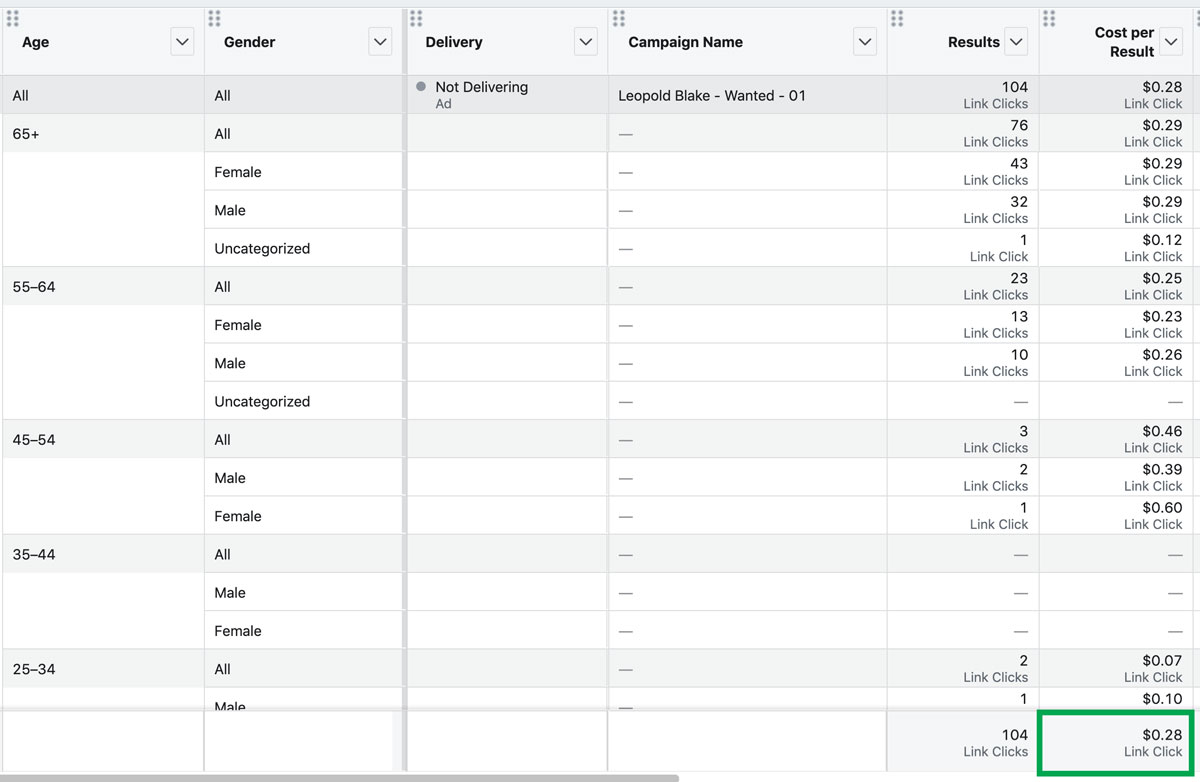Click the Leopold Blake - Wanted - 01 campaign
Viewport: 1200px width, 782px height.
point(712,96)
